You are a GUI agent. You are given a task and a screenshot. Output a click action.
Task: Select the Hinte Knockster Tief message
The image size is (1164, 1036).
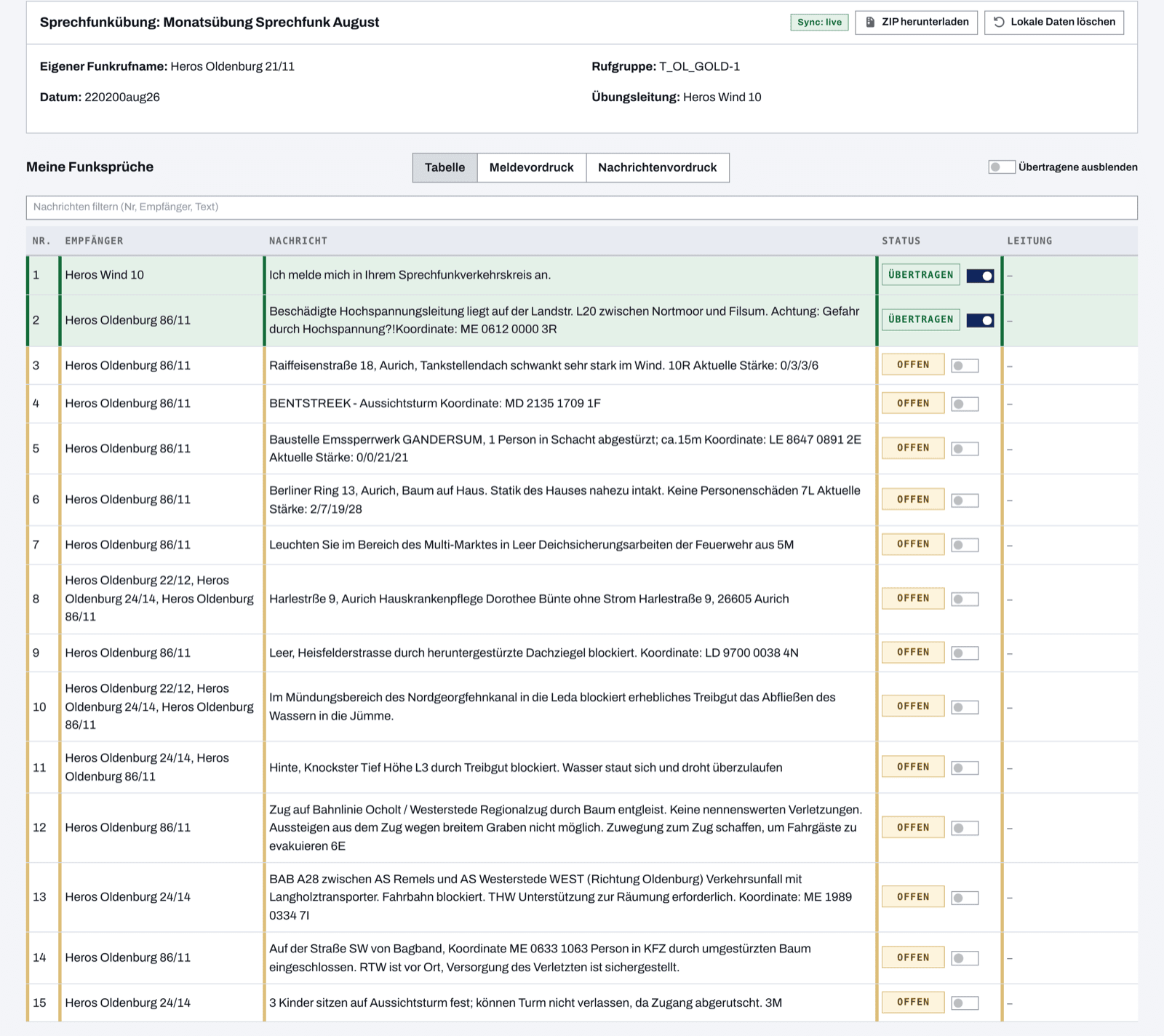coord(525,768)
